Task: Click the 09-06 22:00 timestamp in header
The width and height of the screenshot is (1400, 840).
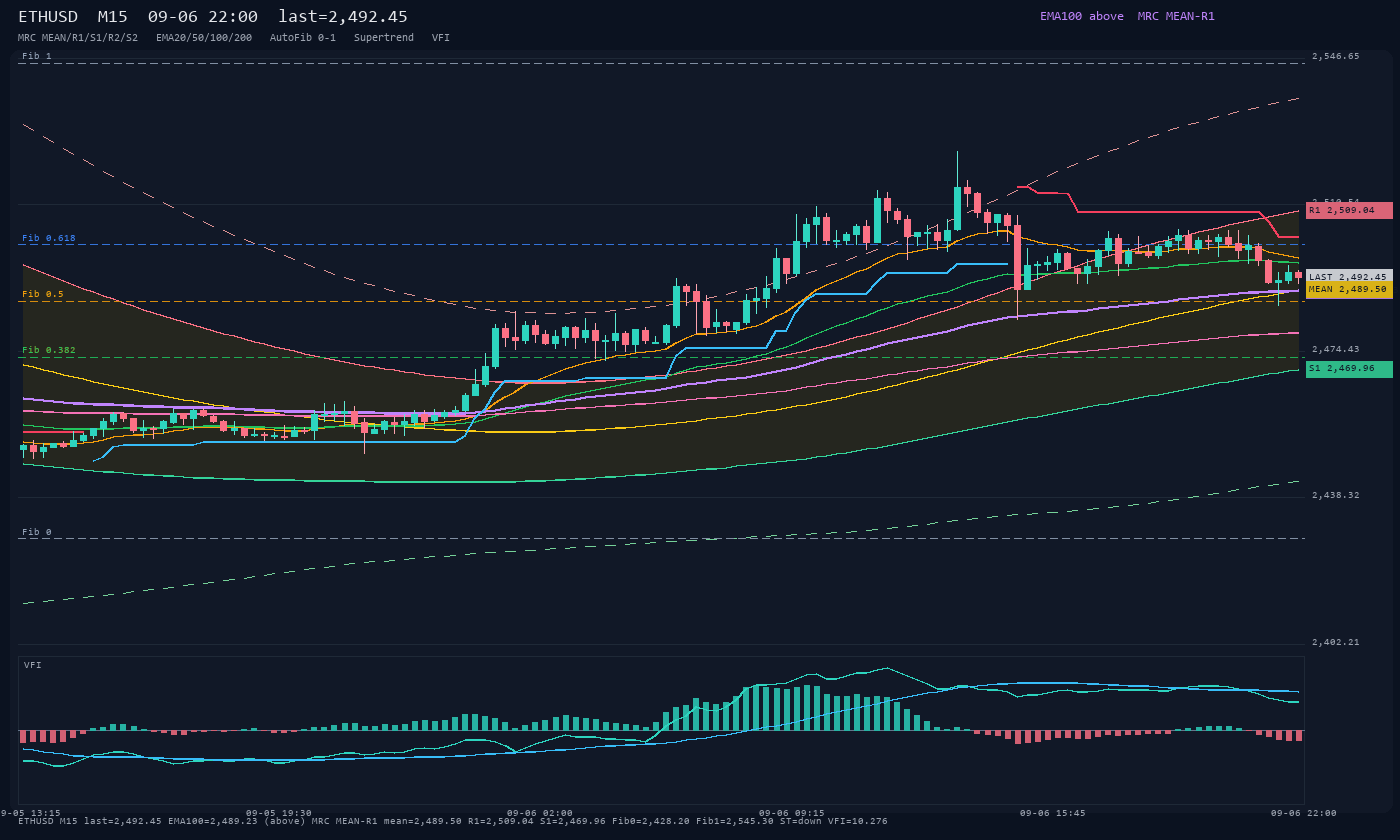Action: click(x=202, y=16)
